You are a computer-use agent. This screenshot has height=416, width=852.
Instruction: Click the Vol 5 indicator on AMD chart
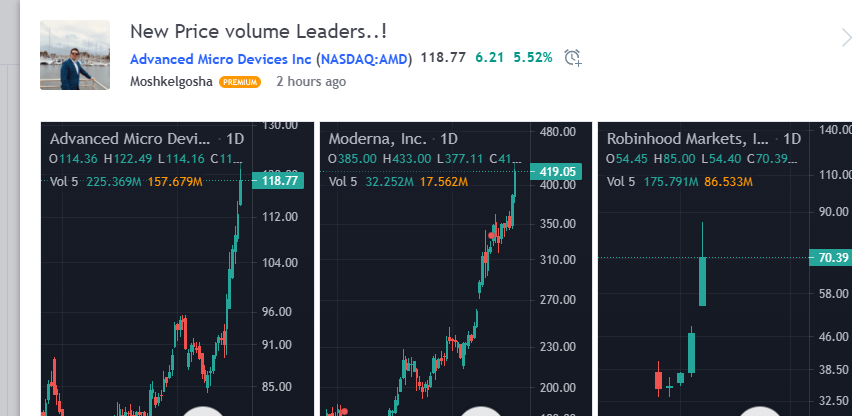[x=64, y=182]
